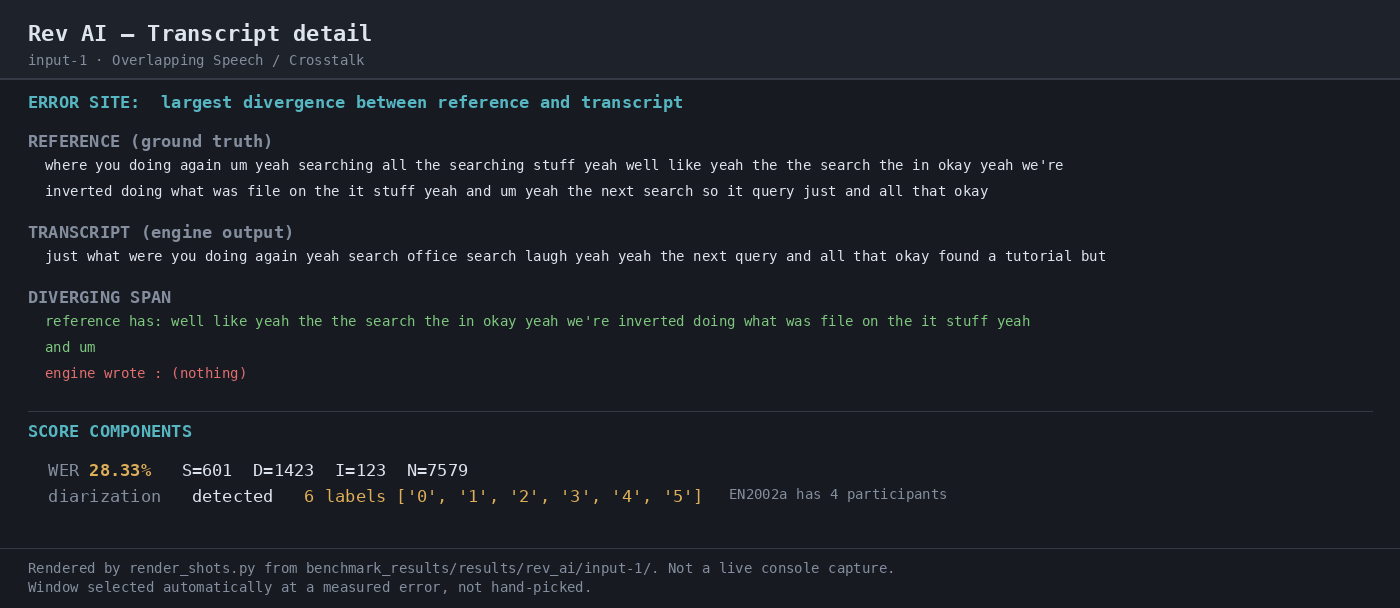Click footer line 'Window selected automatically at a measured error'

pyautogui.click(x=310, y=588)
